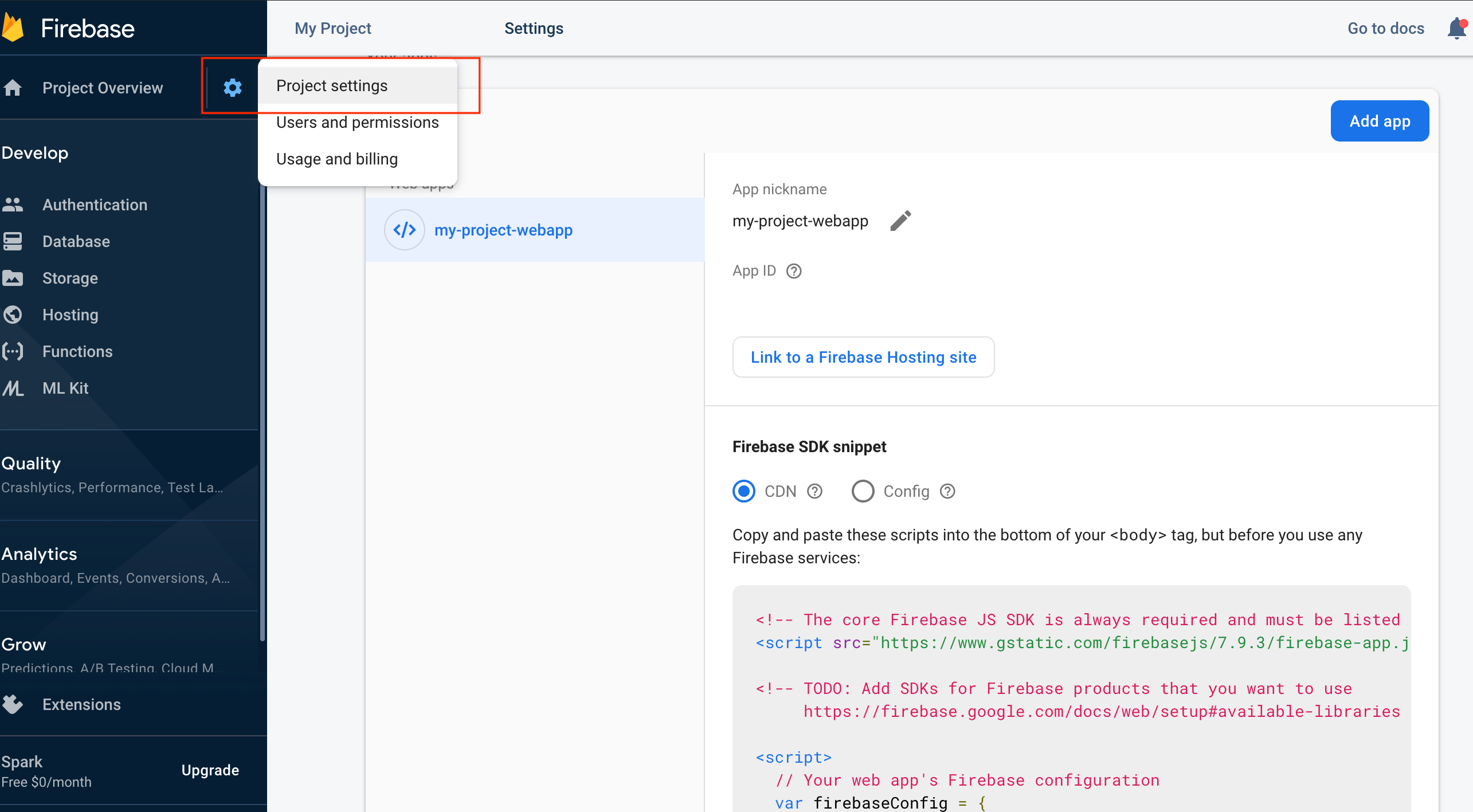This screenshot has height=812, width=1473.
Task: Select the Config radio button
Action: [863, 492]
